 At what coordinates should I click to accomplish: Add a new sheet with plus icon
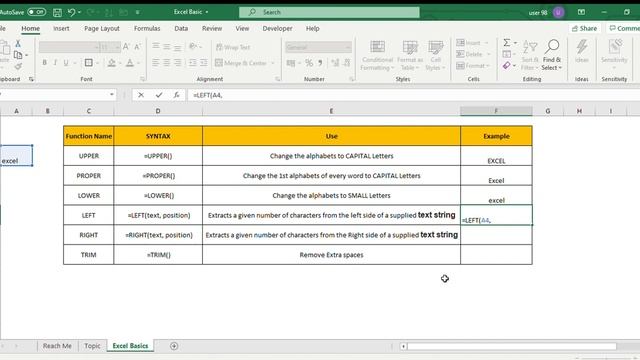tap(174, 346)
